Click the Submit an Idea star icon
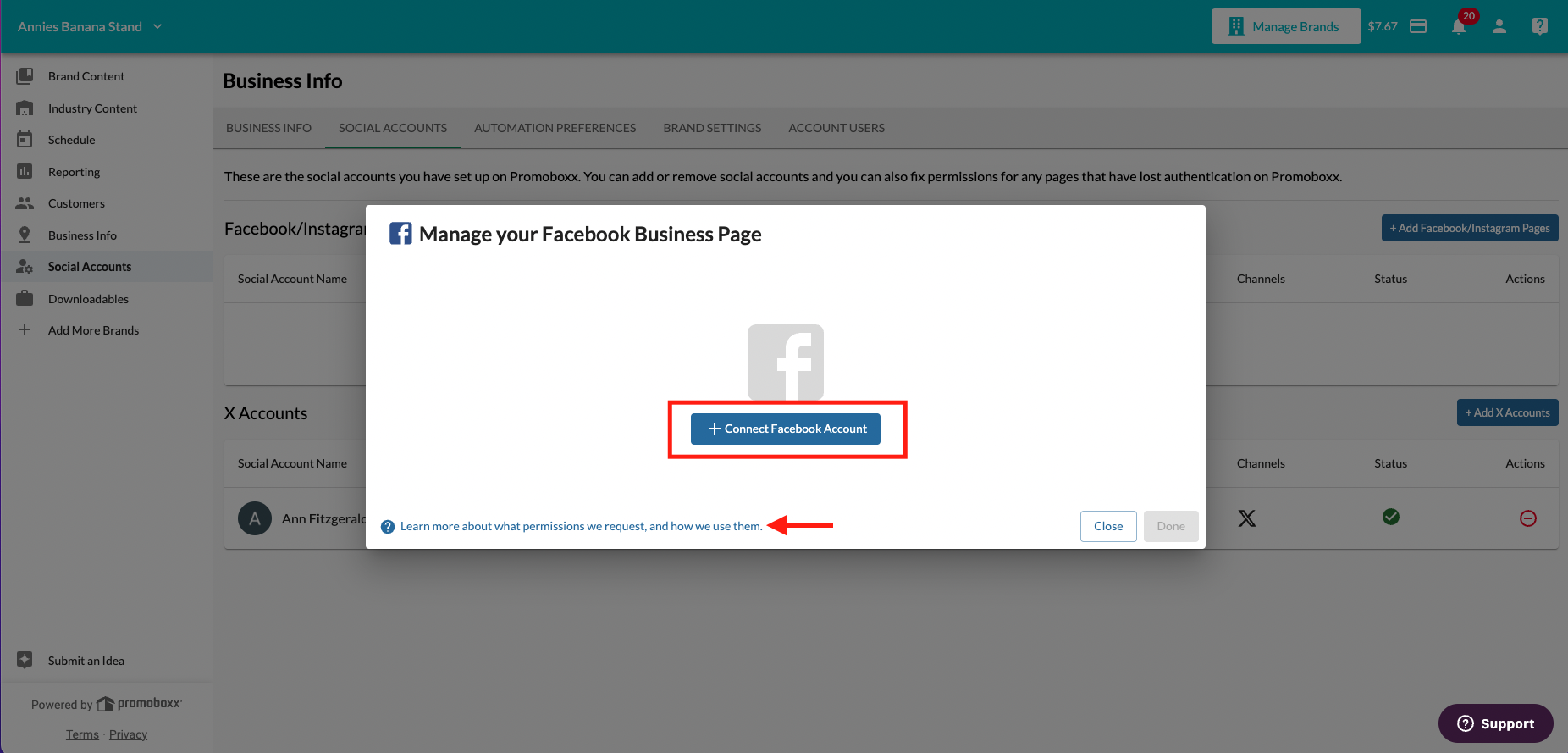 pyautogui.click(x=25, y=661)
